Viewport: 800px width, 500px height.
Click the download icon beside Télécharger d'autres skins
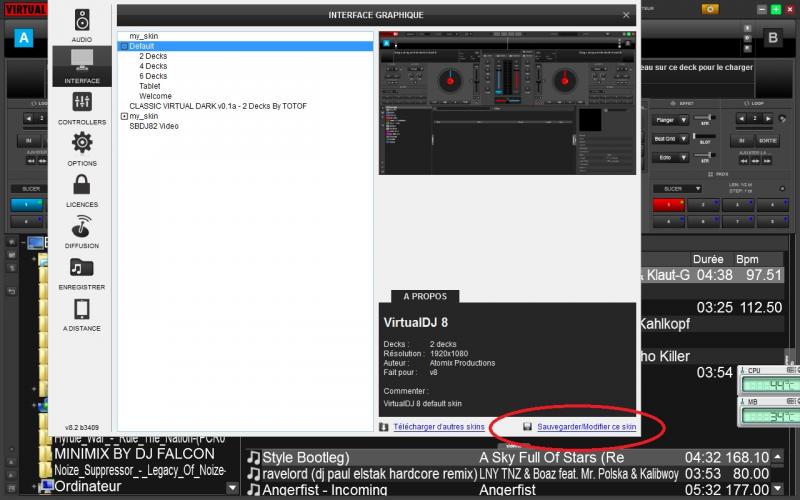point(384,427)
